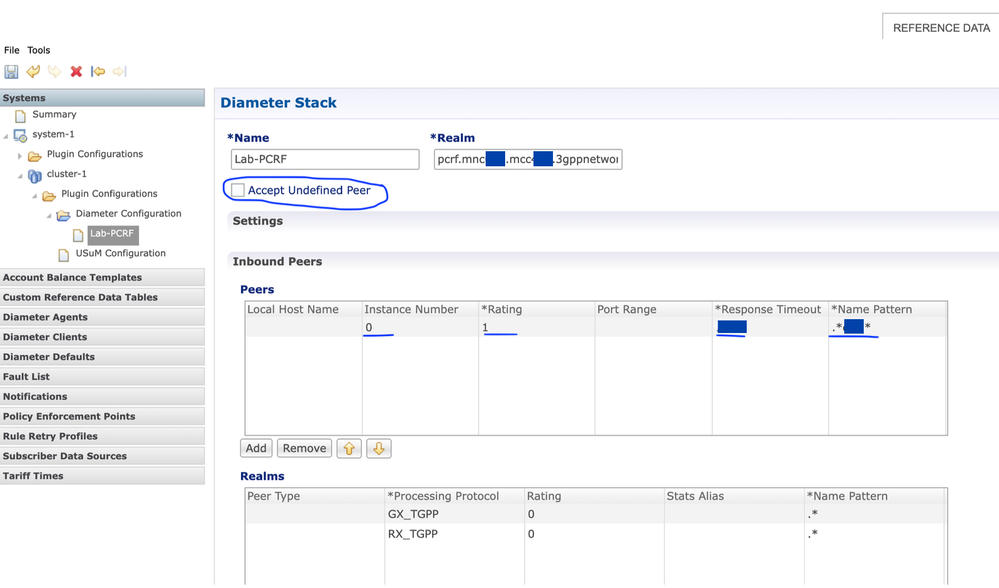Open the Tools menu
This screenshot has height=588, width=999.
tap(38, 50)
